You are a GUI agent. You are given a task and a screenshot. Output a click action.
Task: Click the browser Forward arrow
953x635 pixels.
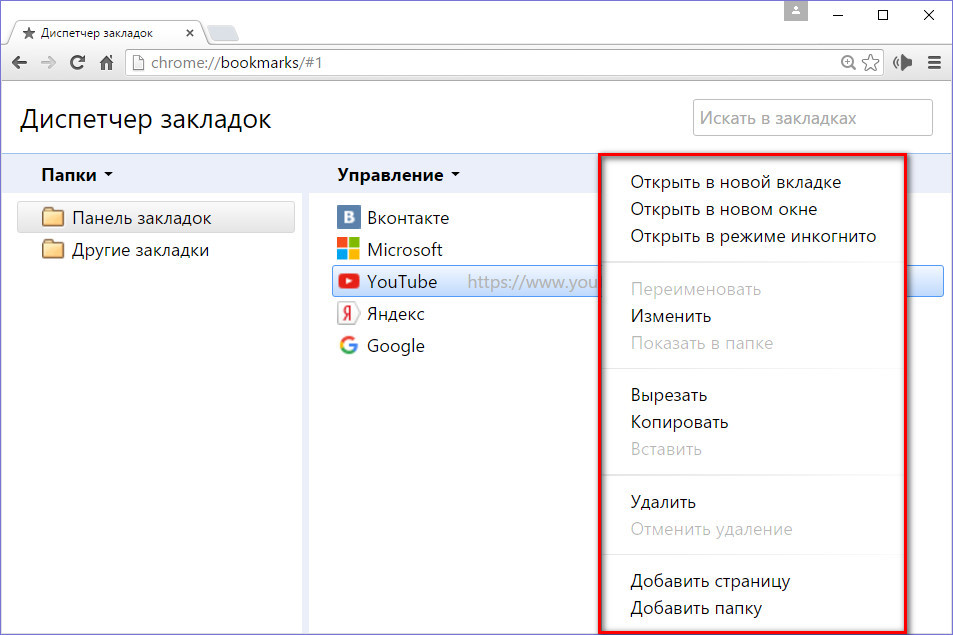[x=48, y=63]
